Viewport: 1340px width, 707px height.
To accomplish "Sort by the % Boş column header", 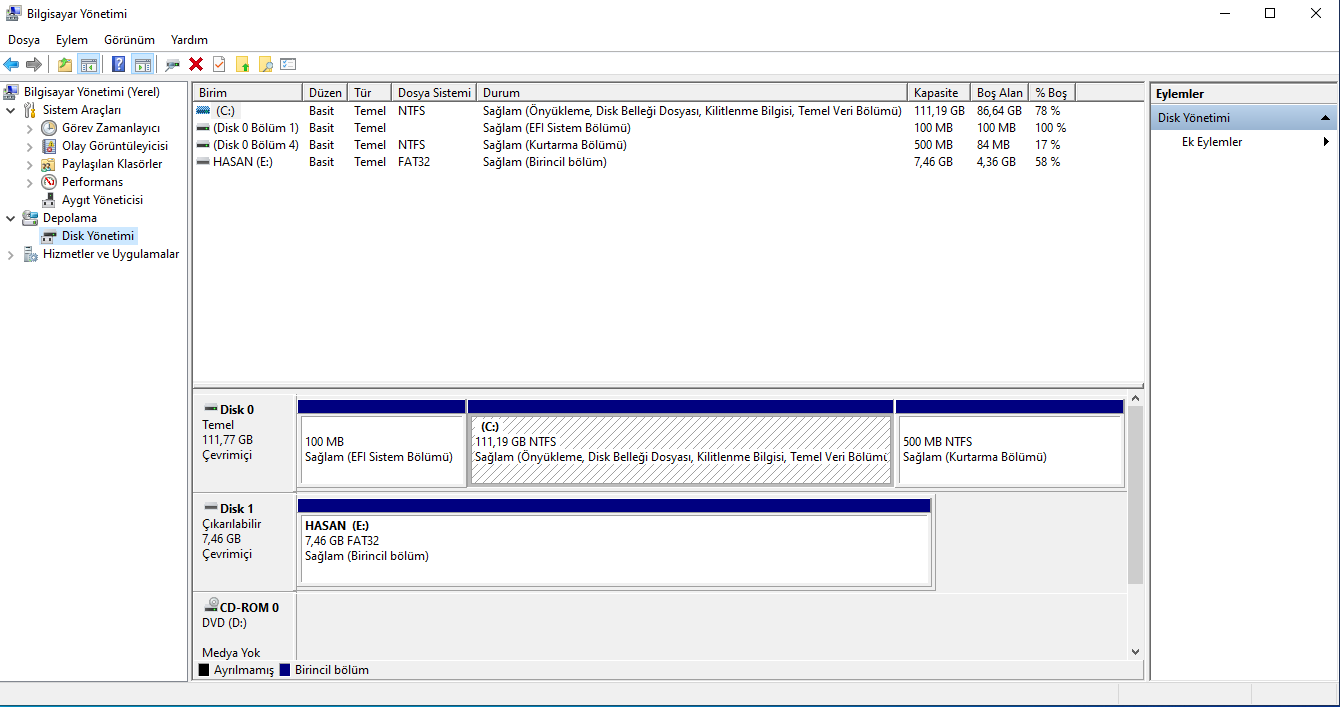I will (x=1051, y=92).
